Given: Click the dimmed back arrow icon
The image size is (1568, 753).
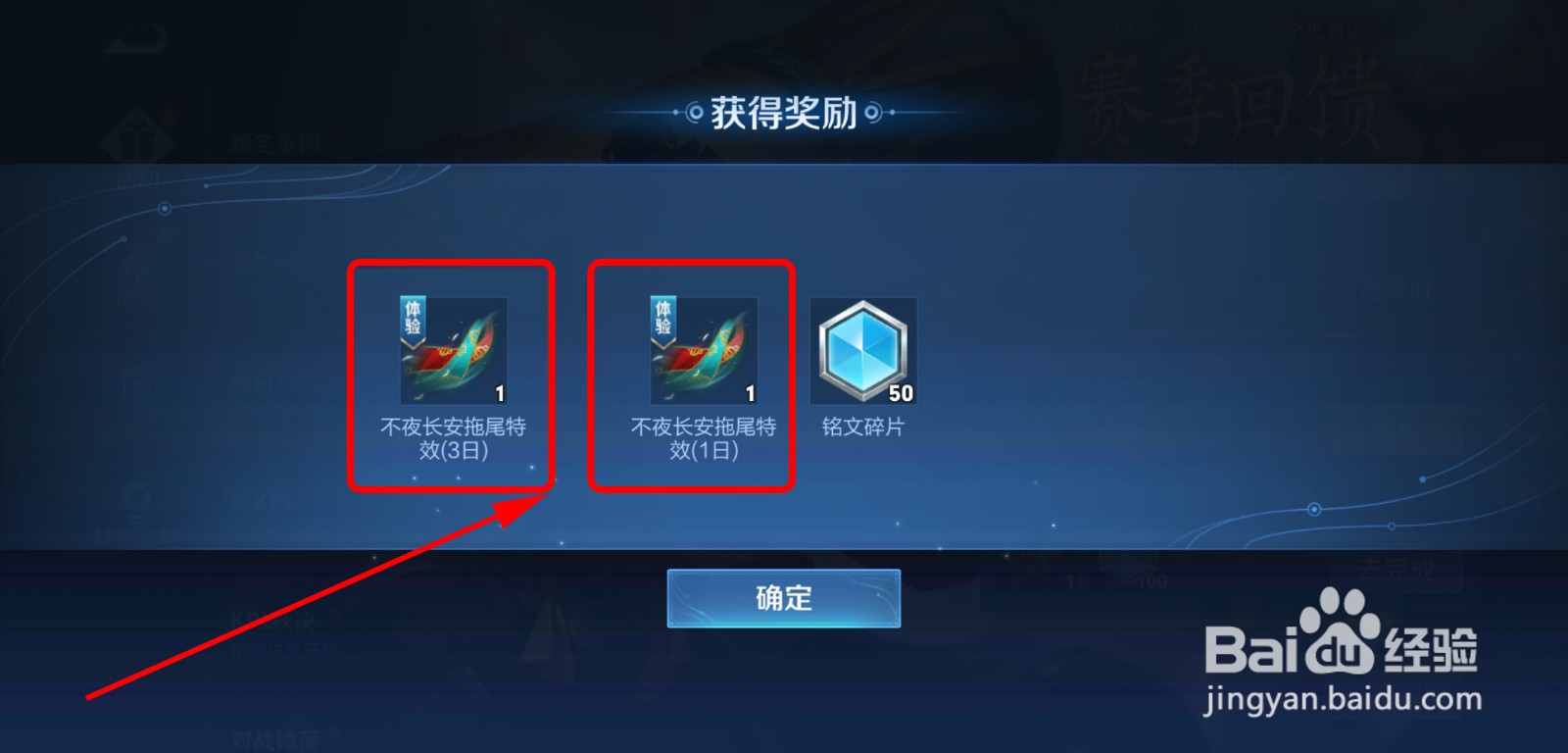Looking at the screenshot, I should tap(136, 40).
